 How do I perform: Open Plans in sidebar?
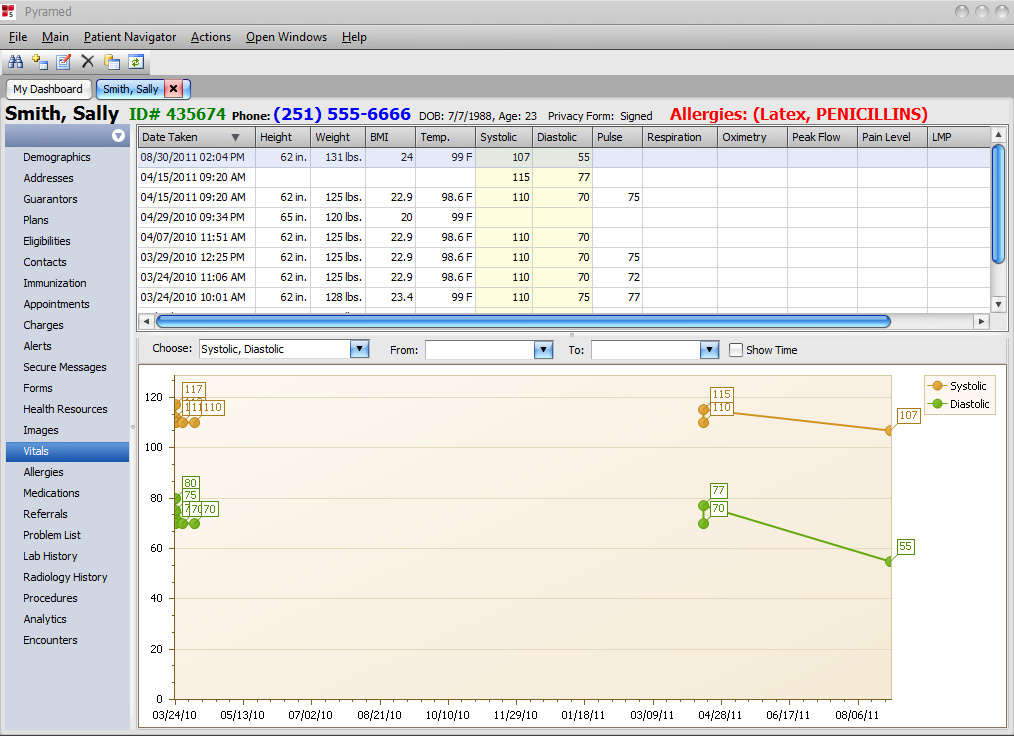tap(36, 220)
